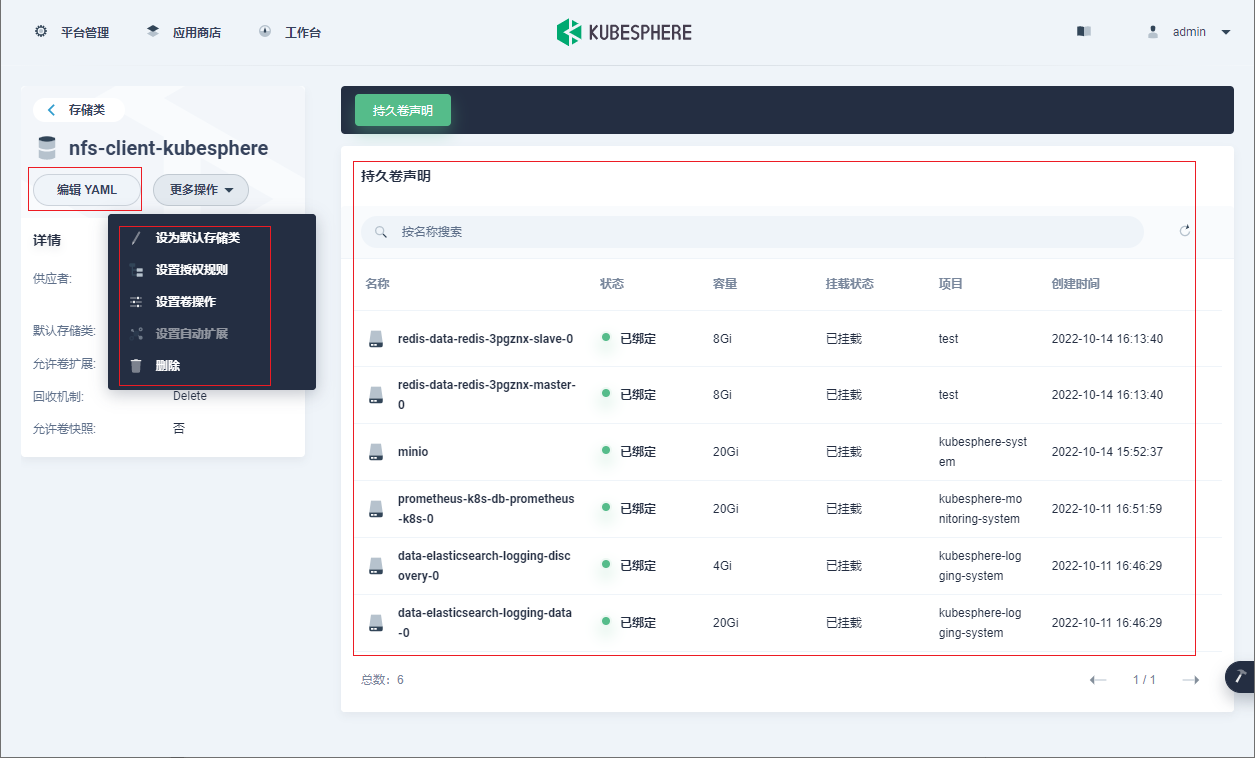Click the 平台管理 label
The height and width of the screenshot is (758, 1255).
85,32
